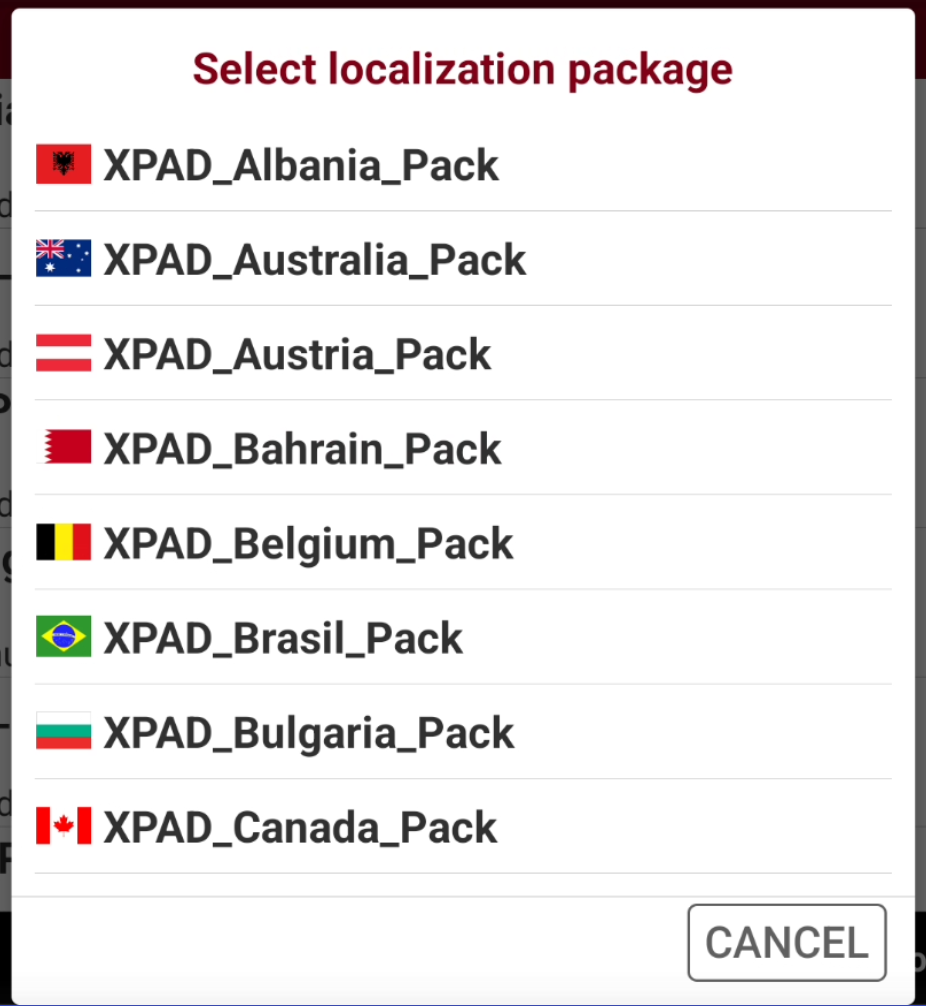Screen dimensions: 926x1006
Task: Select XPAD_Bahrain_Pack text label
Action: (302, 448)
